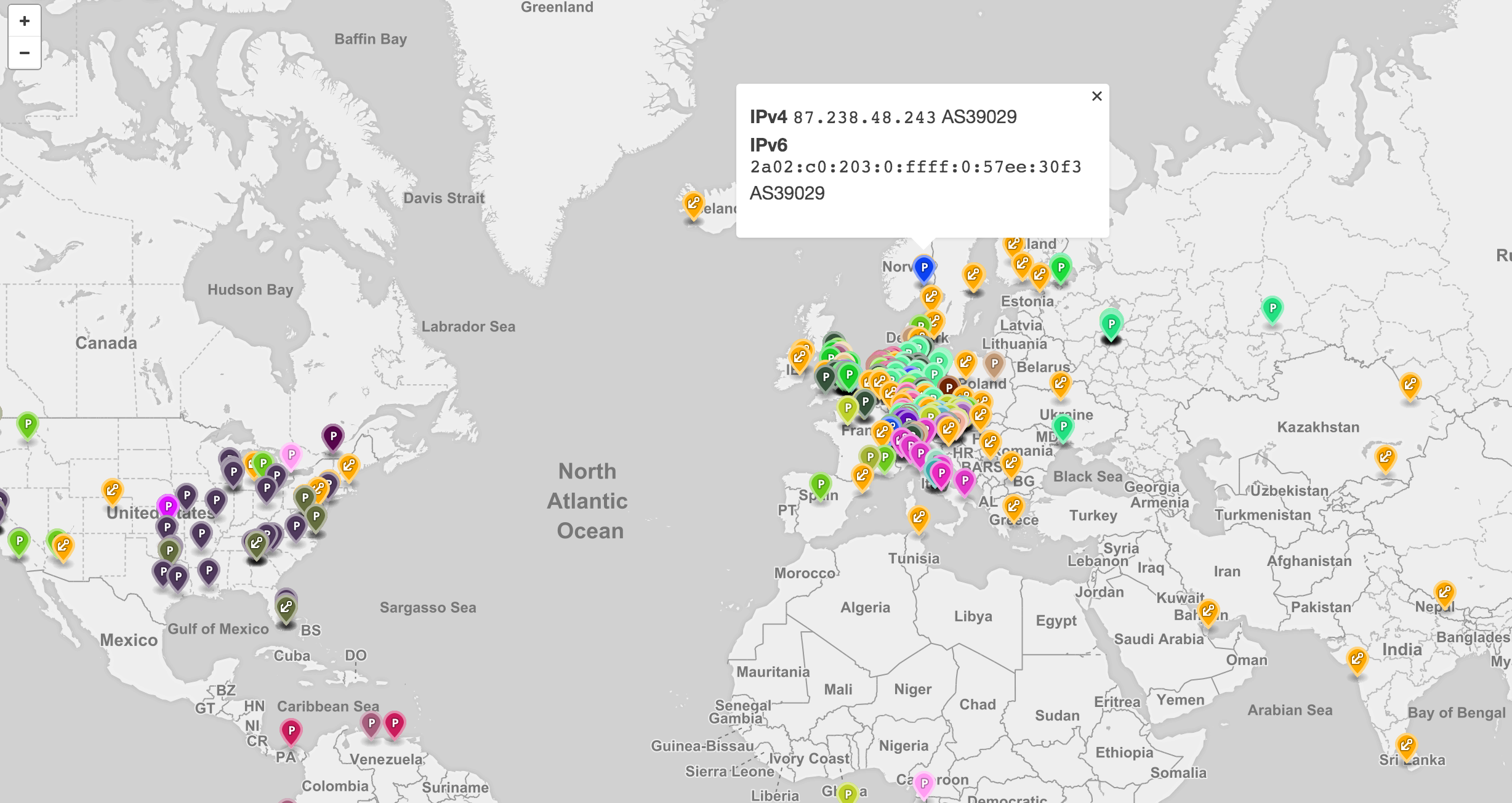Select the pink probe marker in Cameroon

[923, 784]
